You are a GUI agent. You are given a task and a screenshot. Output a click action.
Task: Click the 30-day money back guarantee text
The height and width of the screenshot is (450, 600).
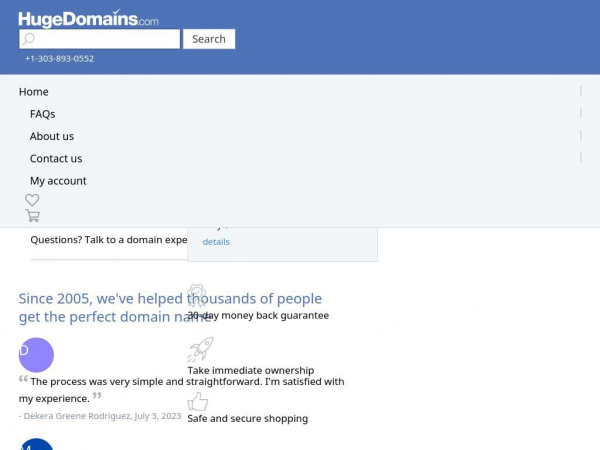258,315
